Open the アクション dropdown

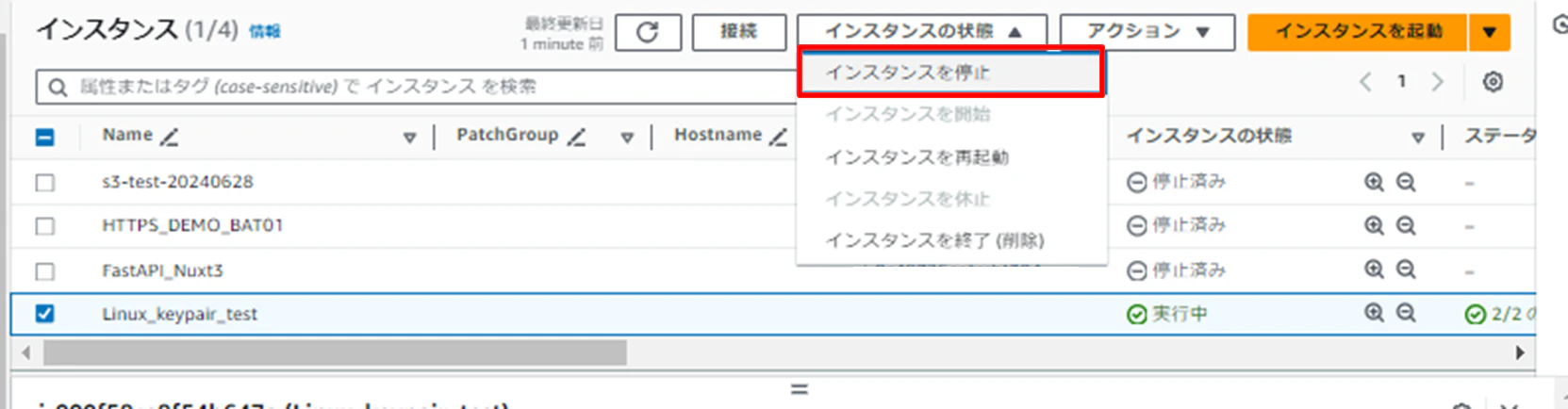tap(1147, 32)
